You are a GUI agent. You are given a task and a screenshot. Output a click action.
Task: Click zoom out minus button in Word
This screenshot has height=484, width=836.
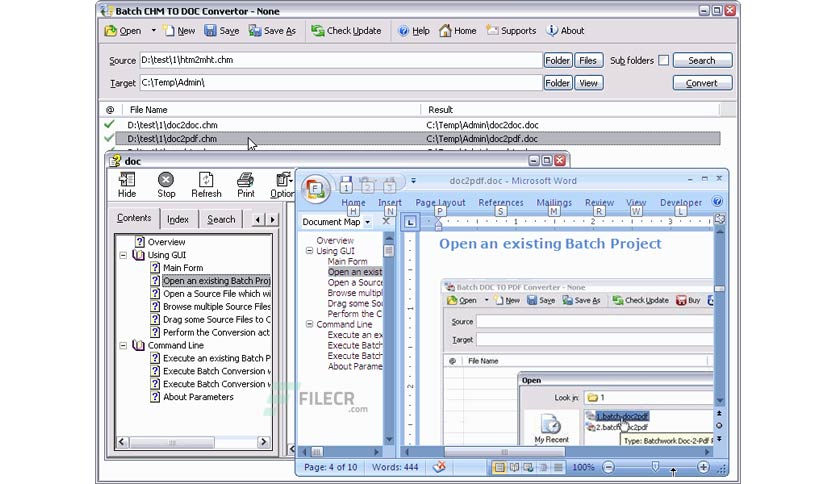pos(608,467)
